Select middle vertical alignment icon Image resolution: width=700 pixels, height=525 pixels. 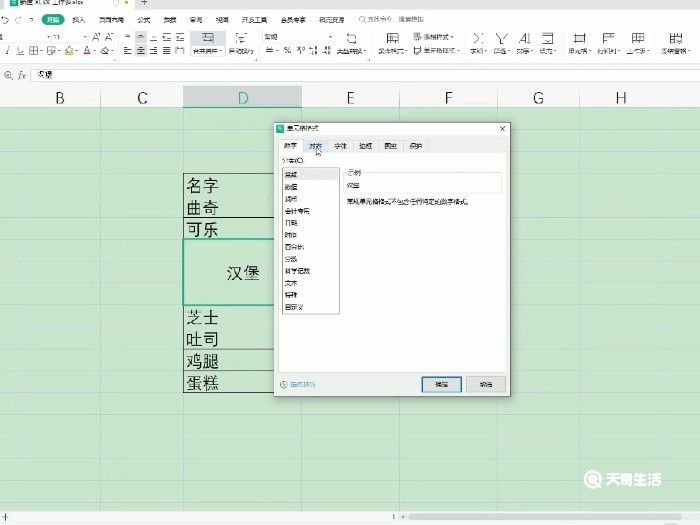click(141, 37)
